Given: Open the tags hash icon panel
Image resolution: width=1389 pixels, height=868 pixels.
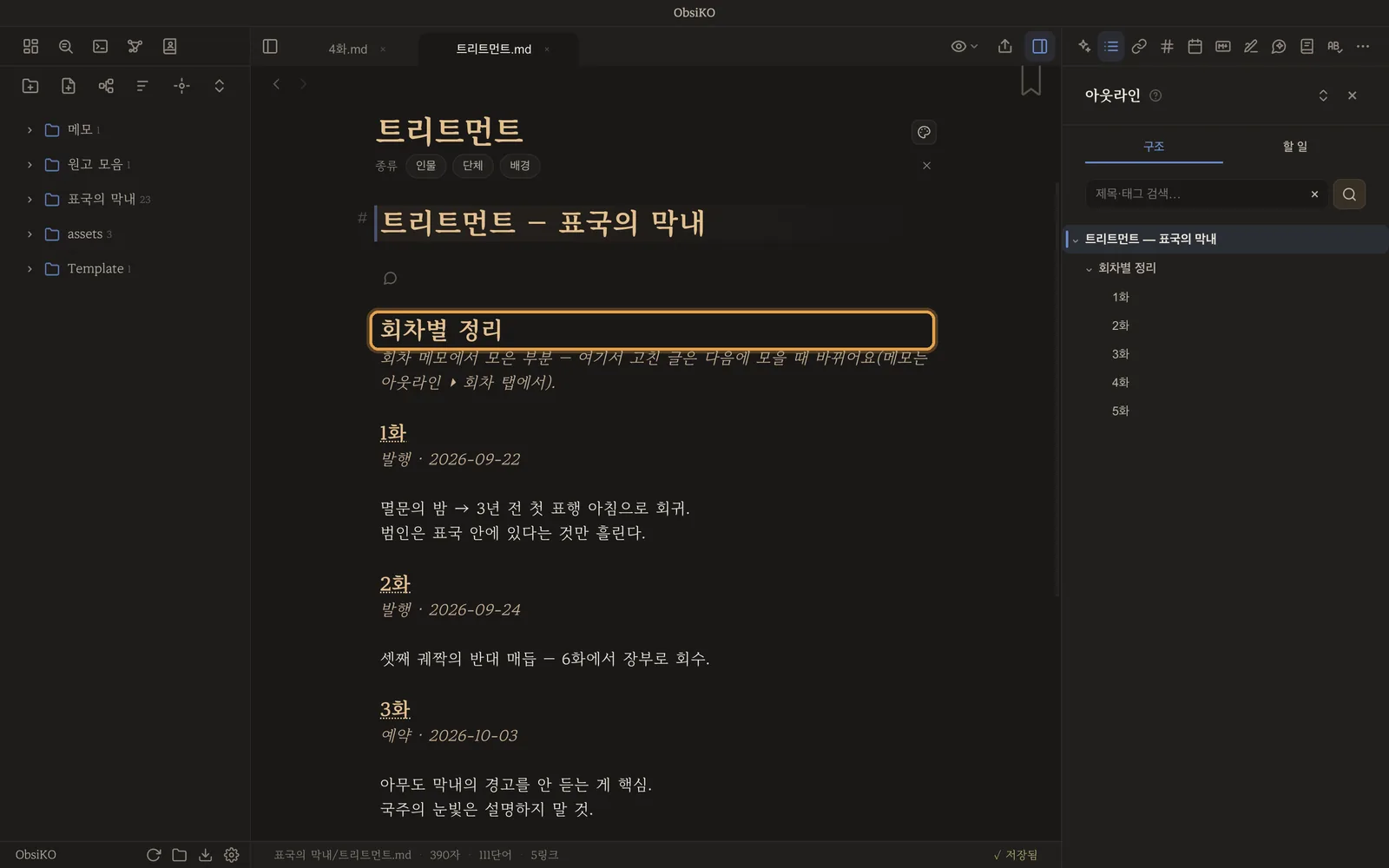Looking at the screenshot, I should point(1167,46).
